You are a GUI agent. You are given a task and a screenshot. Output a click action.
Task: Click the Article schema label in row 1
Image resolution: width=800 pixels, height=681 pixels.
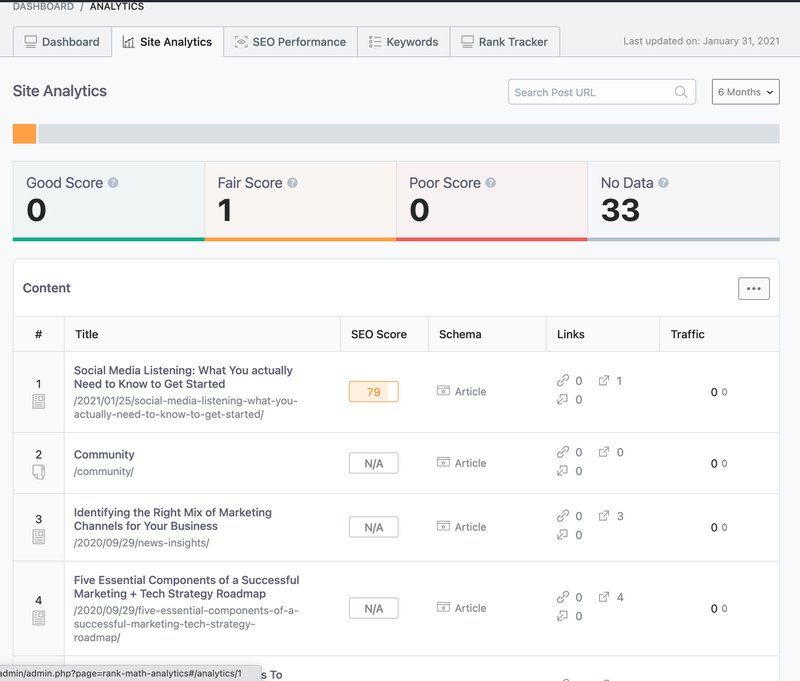470,391
